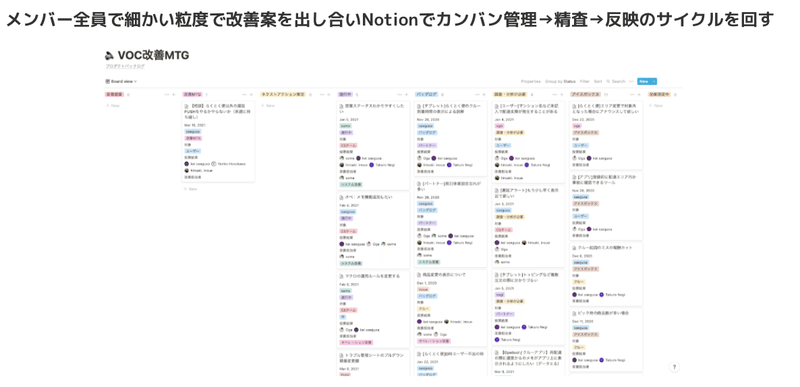Open the Properties menu
Screen dimensions: 800x387
pyautogui.click(x=531, y=81)
